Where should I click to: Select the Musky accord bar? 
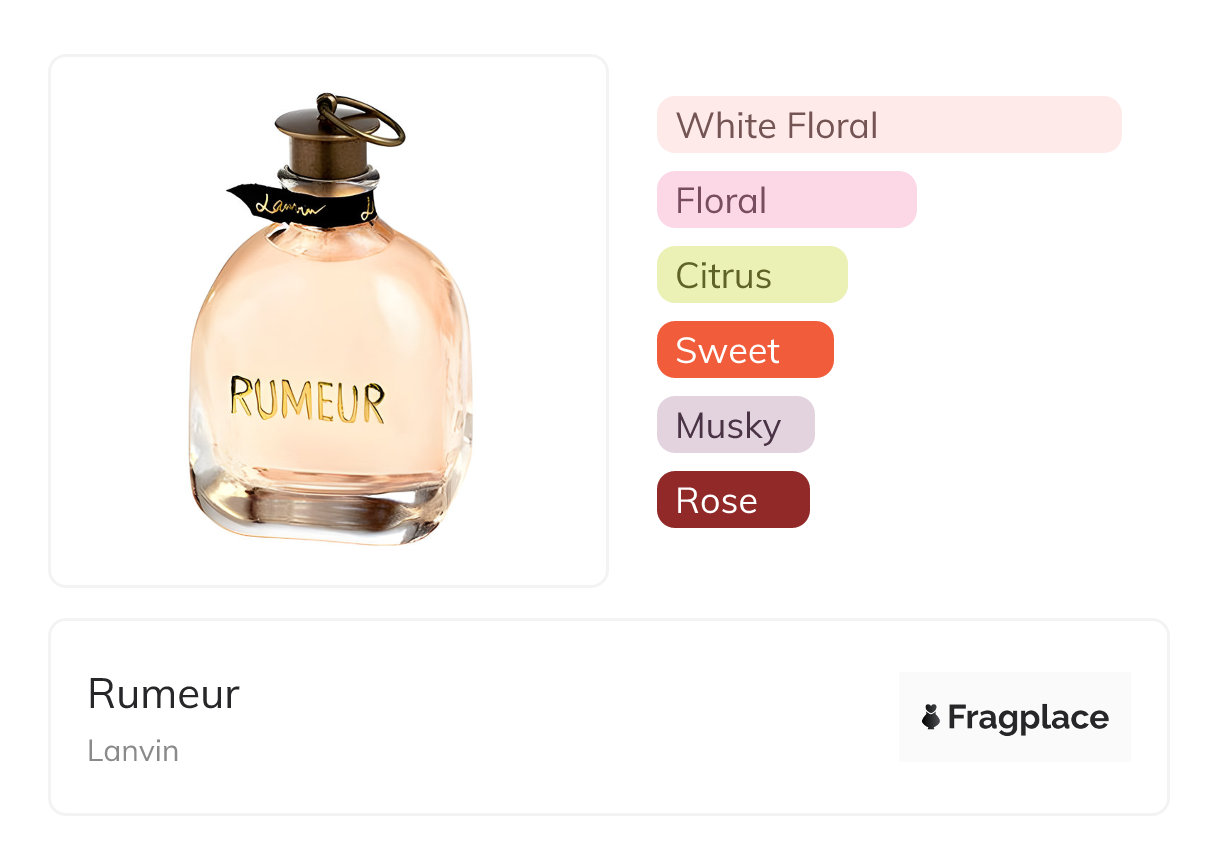tap(736, 425)
